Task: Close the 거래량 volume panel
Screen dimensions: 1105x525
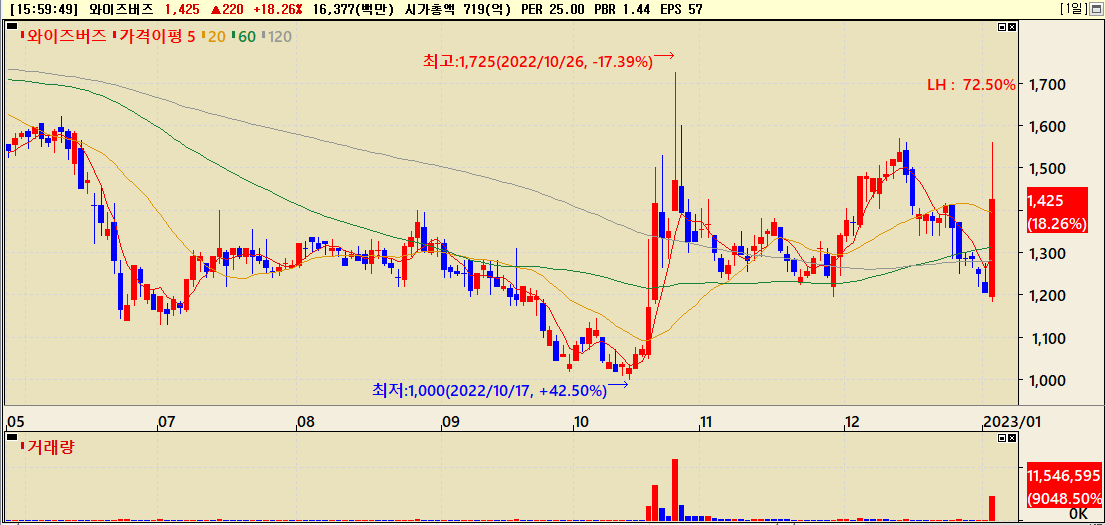Action: (1012, 438)
